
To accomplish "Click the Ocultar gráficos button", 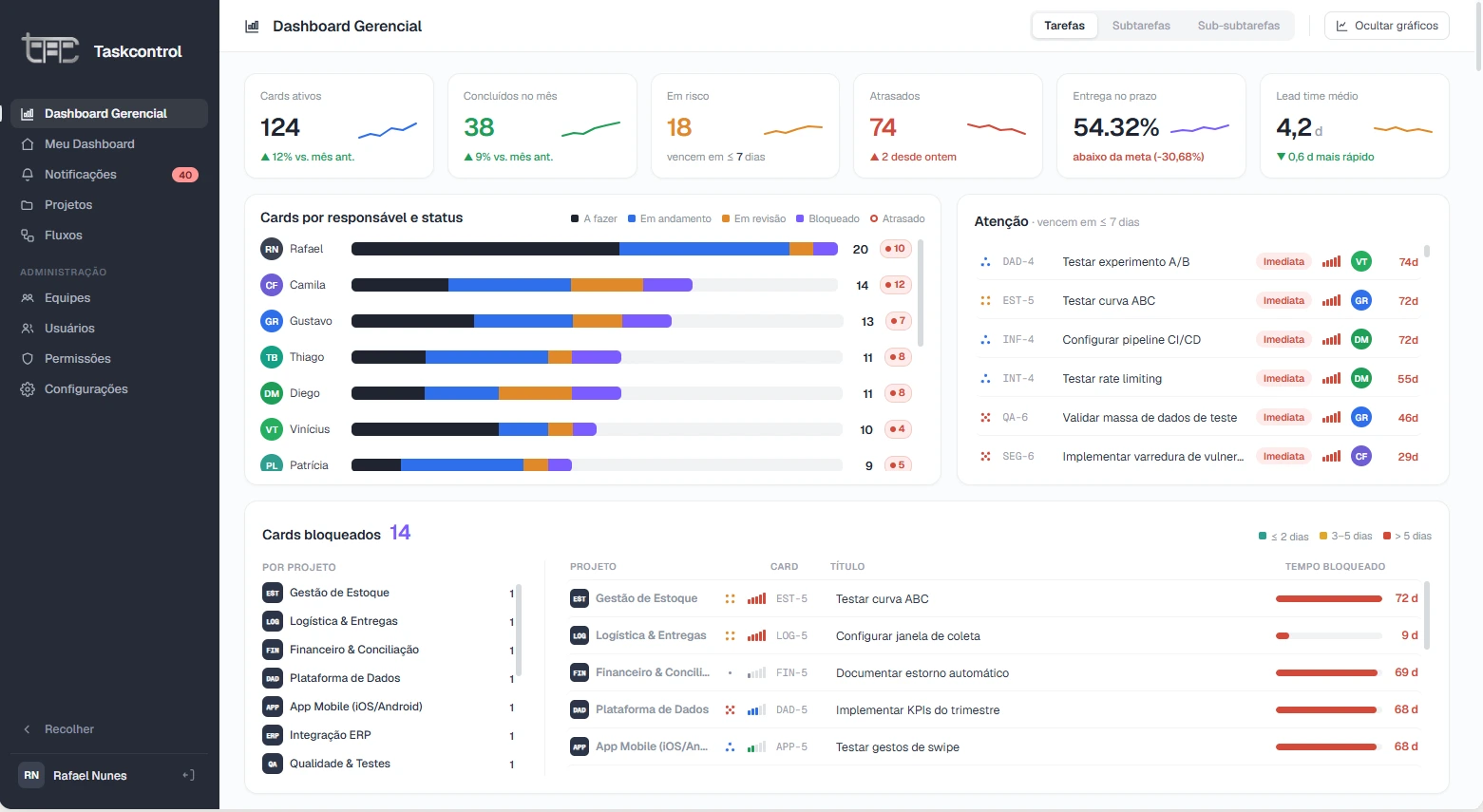I will (1386, 26).
